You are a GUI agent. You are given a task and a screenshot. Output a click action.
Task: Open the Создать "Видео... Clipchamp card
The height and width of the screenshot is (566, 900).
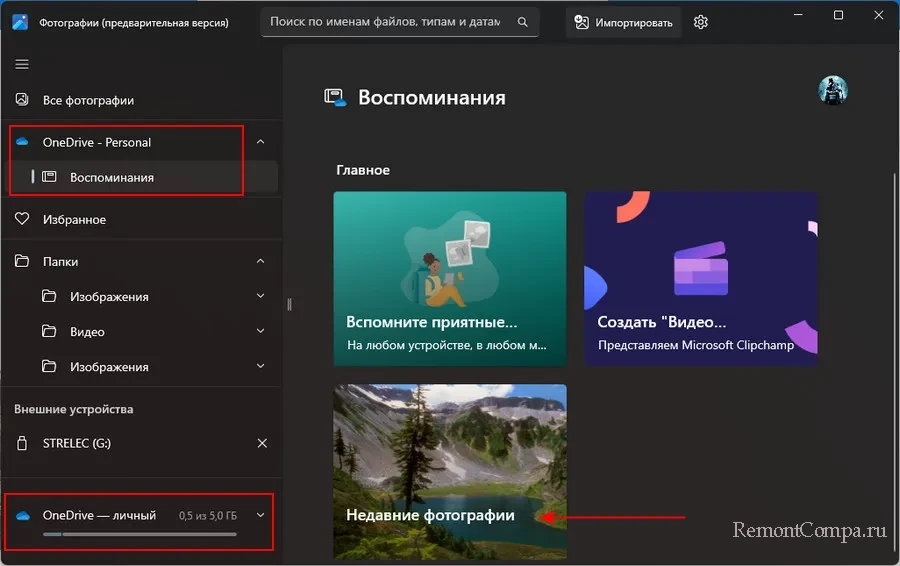pos(701,278)
